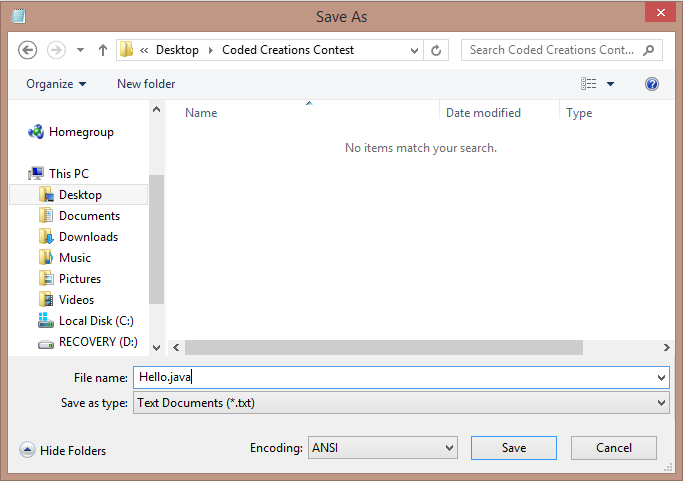Go up one folder level
The width and height of the screenshot is (683, 481).
point(103,50)
